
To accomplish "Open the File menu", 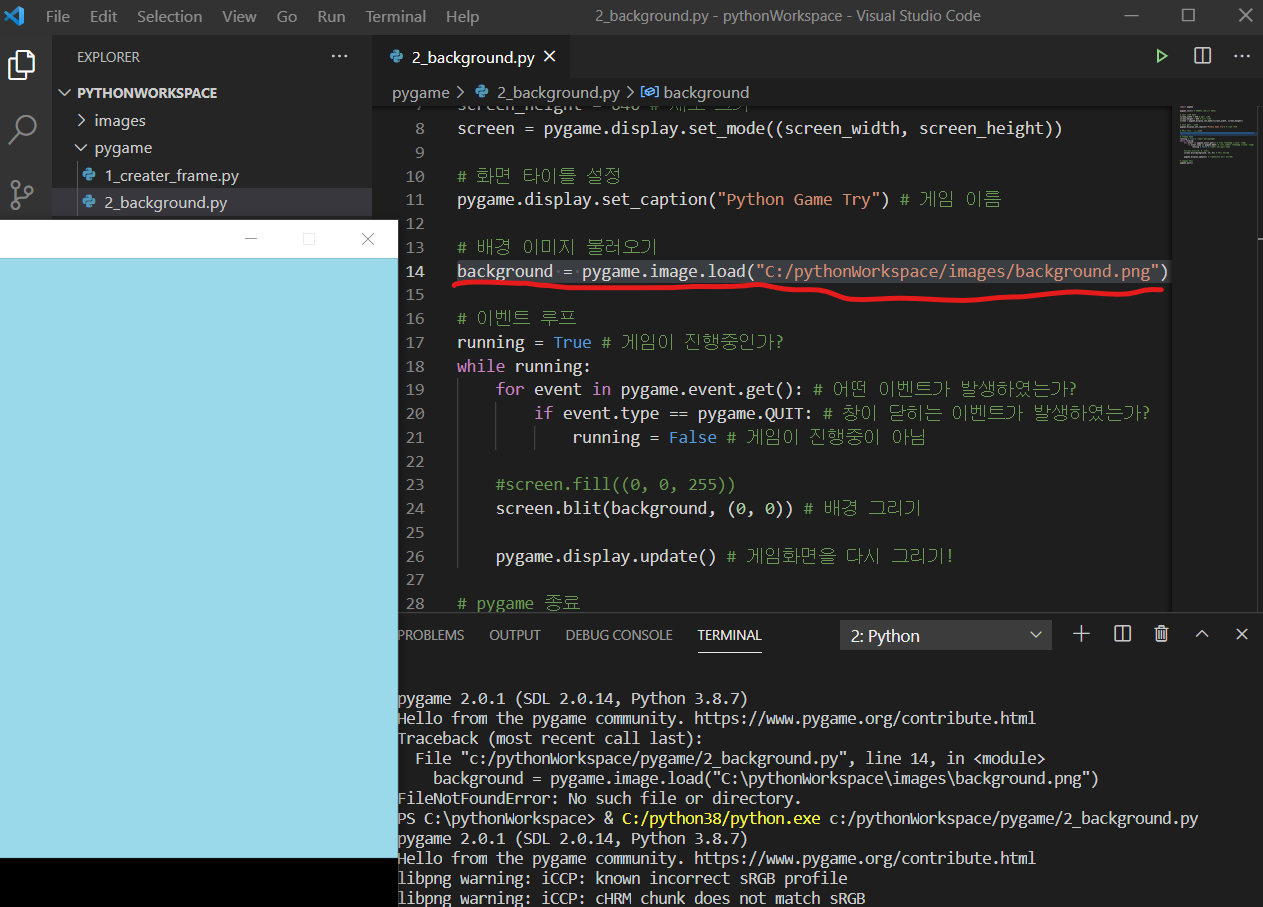I will pyautogui.click(x=58, y=16).
